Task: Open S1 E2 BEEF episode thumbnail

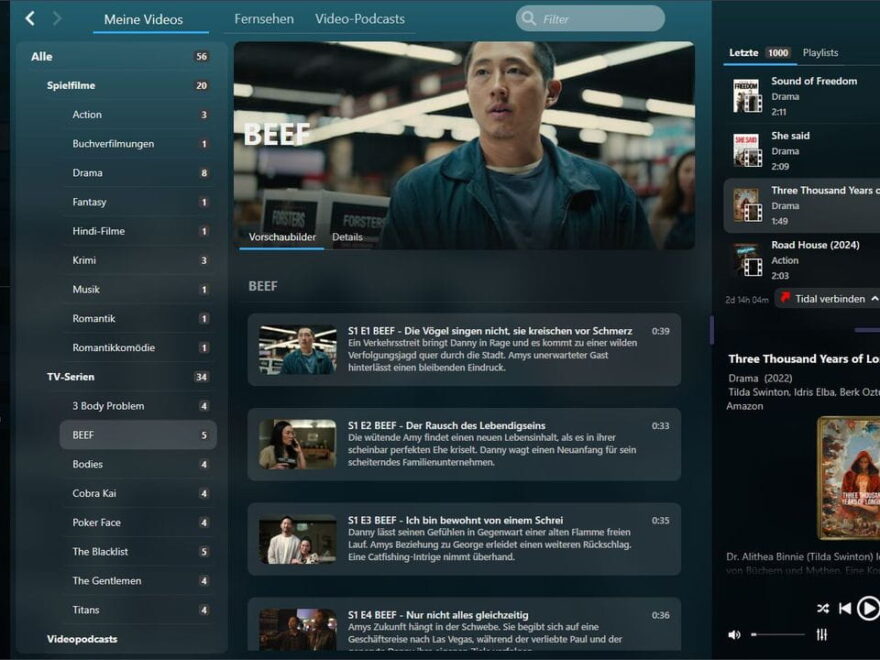Action: 297,444
